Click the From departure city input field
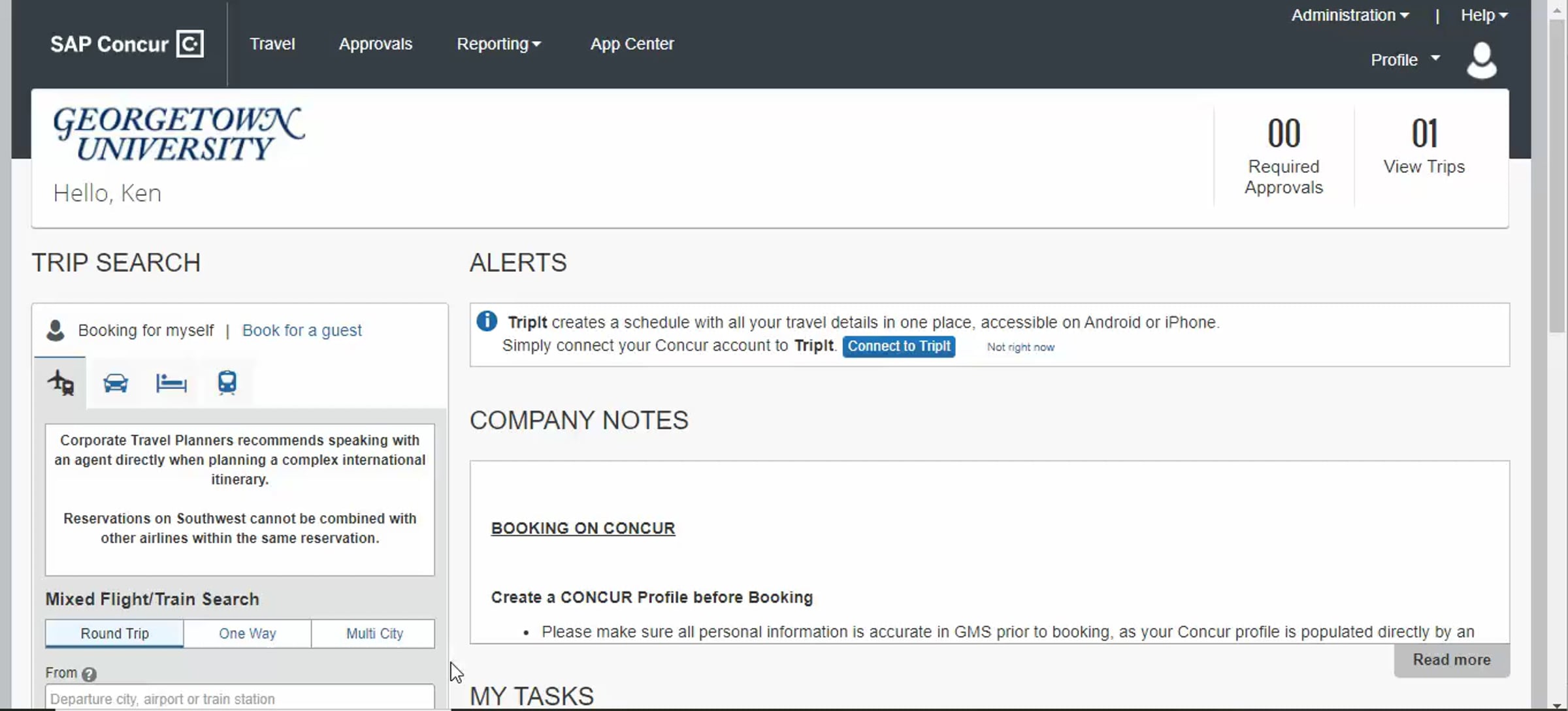This screenshot has width=1568, height=711. [x=240, y=698]
